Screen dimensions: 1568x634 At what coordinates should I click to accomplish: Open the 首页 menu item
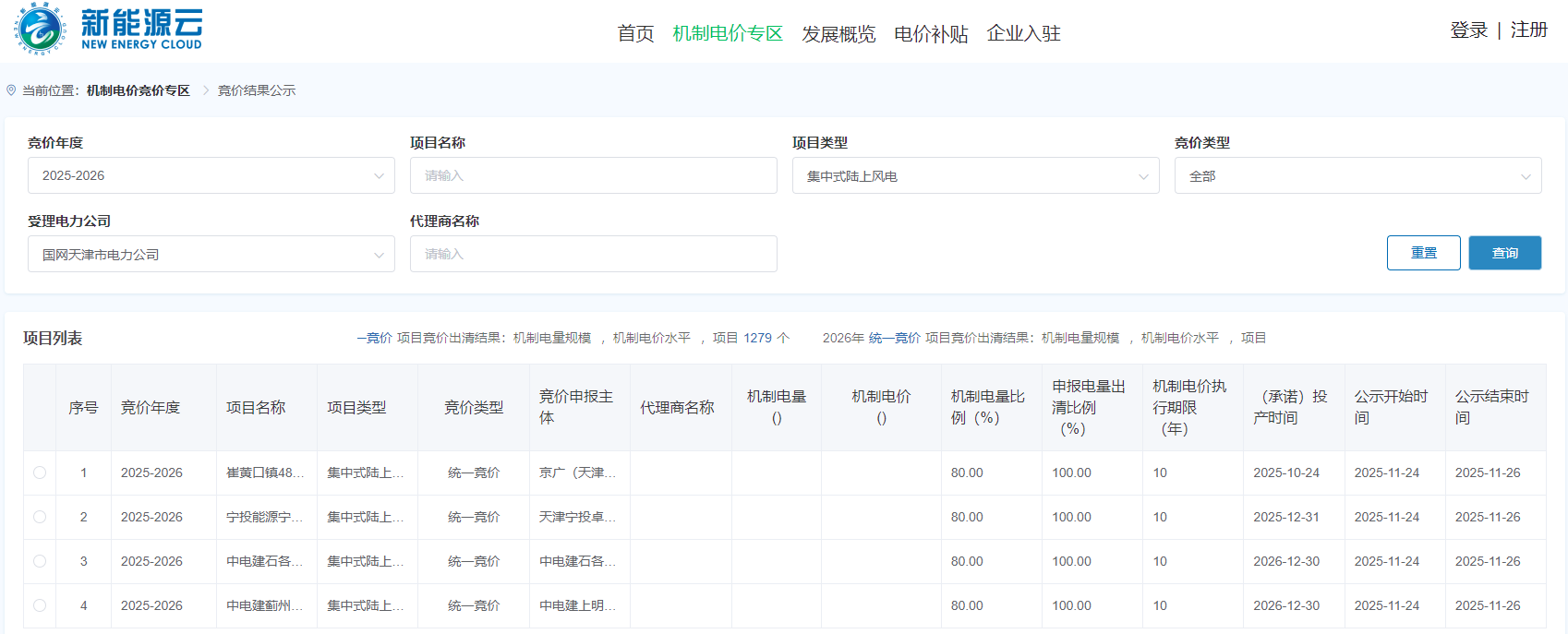[x=635, y=33]
